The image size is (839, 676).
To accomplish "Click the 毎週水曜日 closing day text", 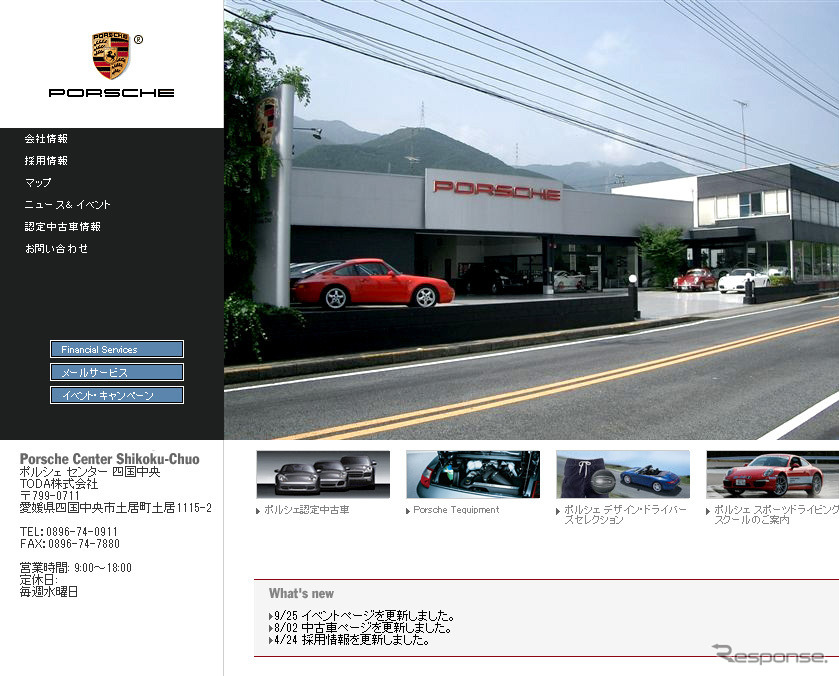I will click(x=49, y=592).
